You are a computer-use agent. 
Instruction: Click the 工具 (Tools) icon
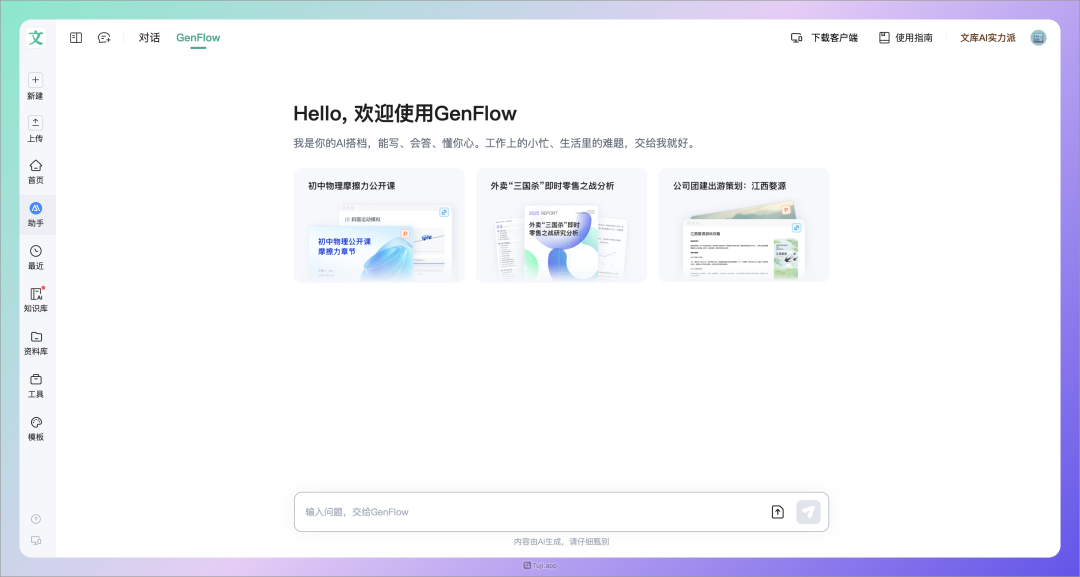(x=35, y=380)
